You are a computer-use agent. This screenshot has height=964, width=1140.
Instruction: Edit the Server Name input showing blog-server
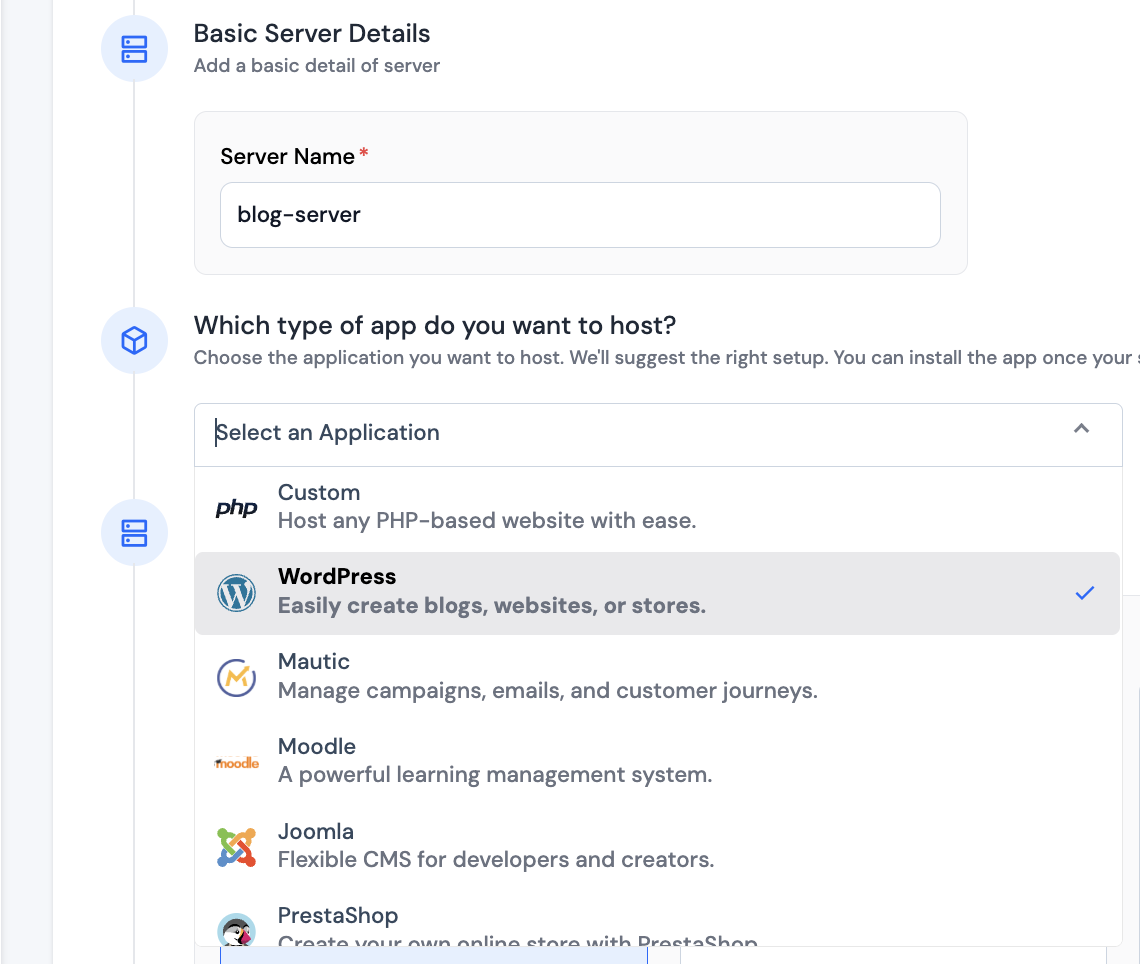[580, 214]
